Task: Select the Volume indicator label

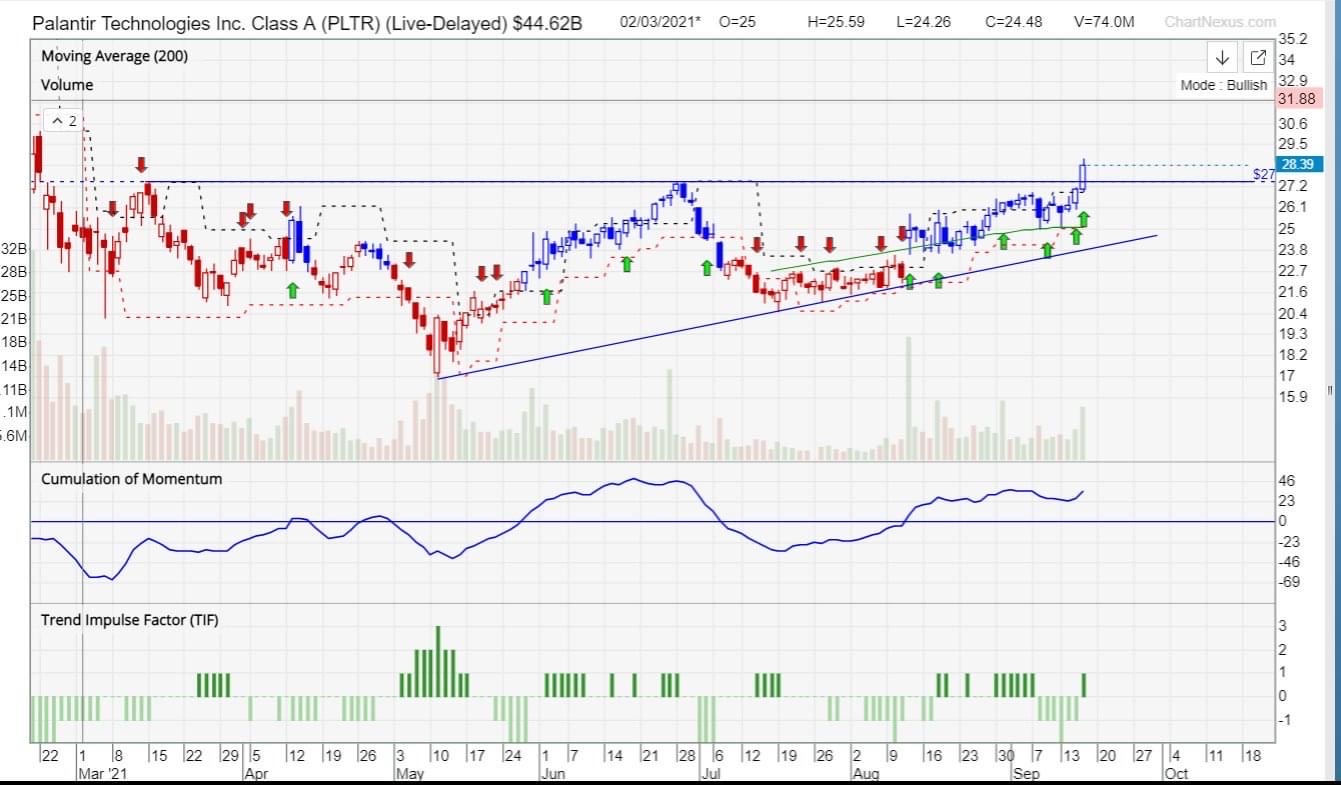Action: [67, 85]
